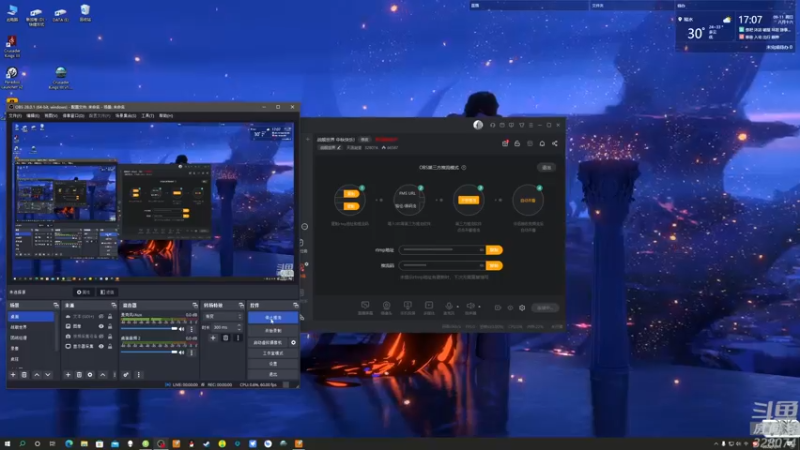Expand microphone options arrow in Douyu toolbar
The image size is (800, 450).
458,307
